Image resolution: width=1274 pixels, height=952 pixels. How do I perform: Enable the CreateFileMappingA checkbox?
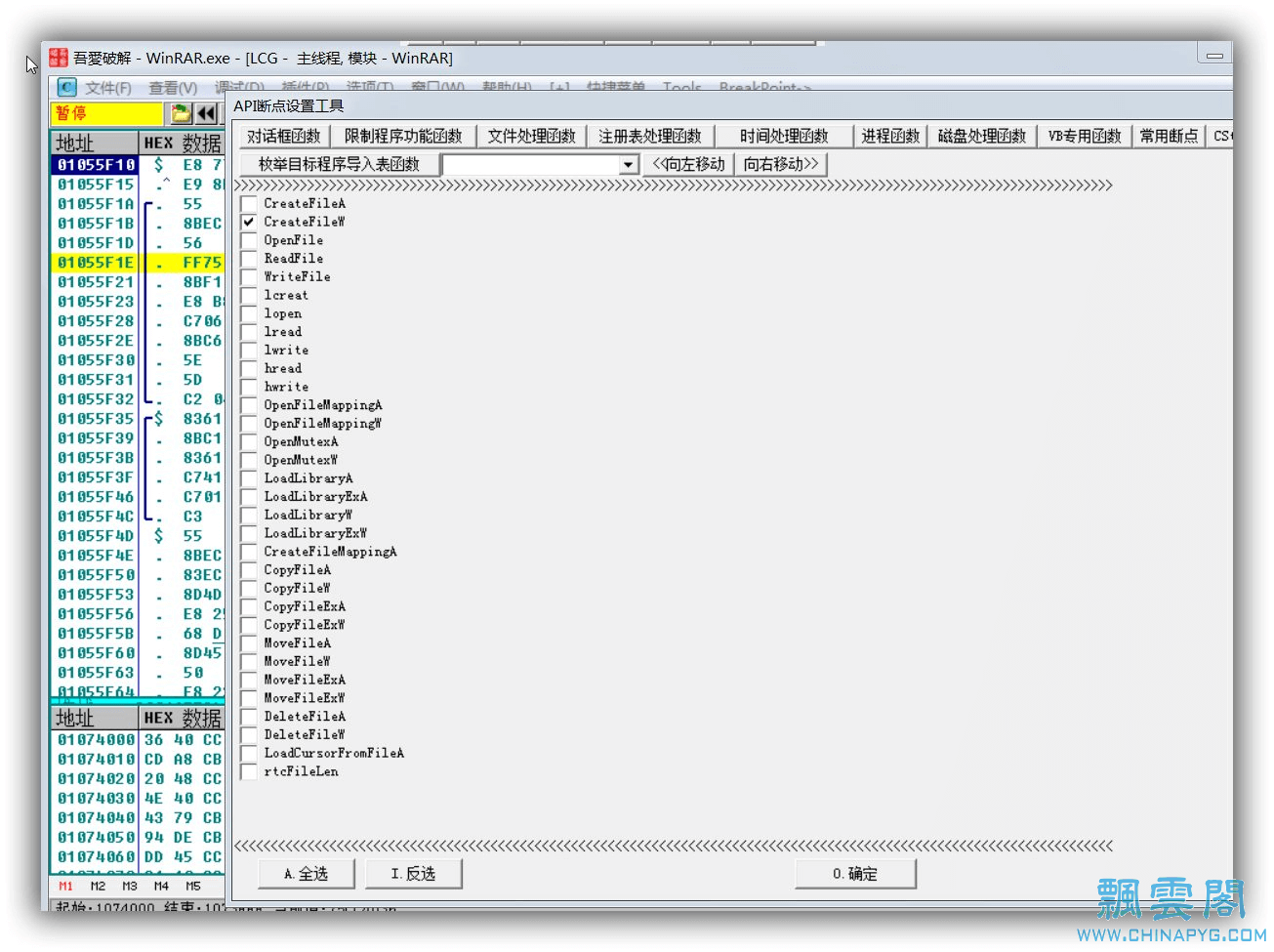click(249, 552)
